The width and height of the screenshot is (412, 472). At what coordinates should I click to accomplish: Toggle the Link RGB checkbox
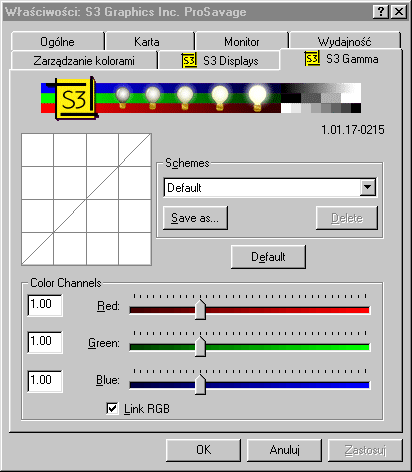(112, 408)
